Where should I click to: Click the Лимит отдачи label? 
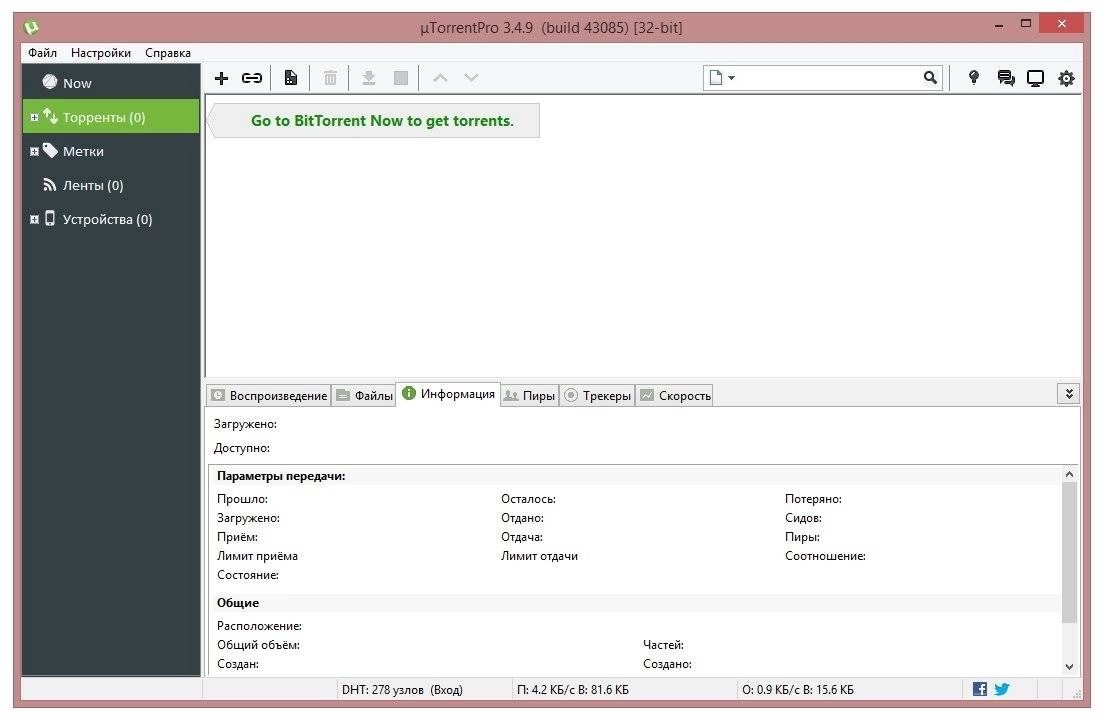(x=539, y=556)
